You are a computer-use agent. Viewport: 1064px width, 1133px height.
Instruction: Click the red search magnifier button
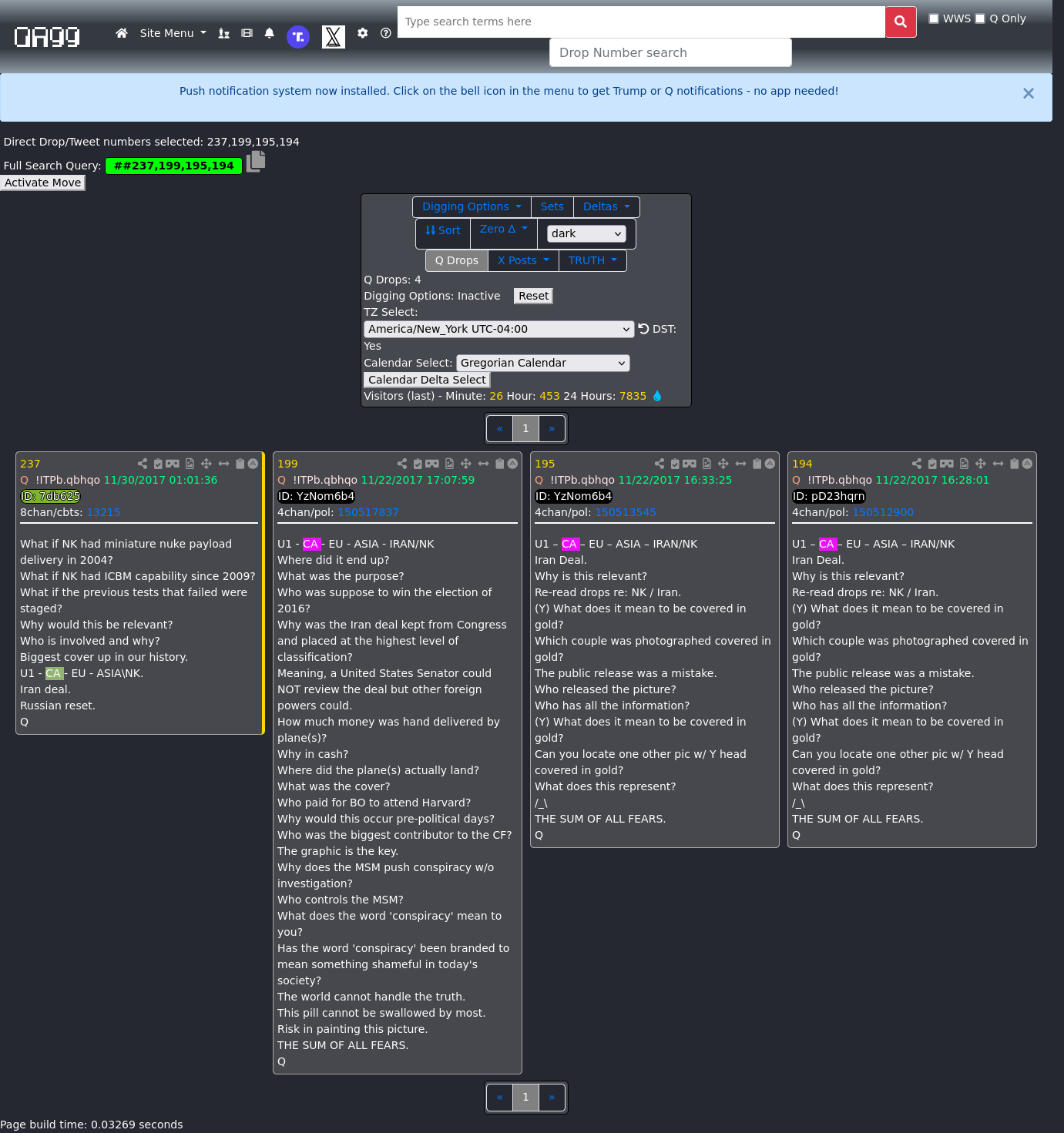(x=901, y=22)
